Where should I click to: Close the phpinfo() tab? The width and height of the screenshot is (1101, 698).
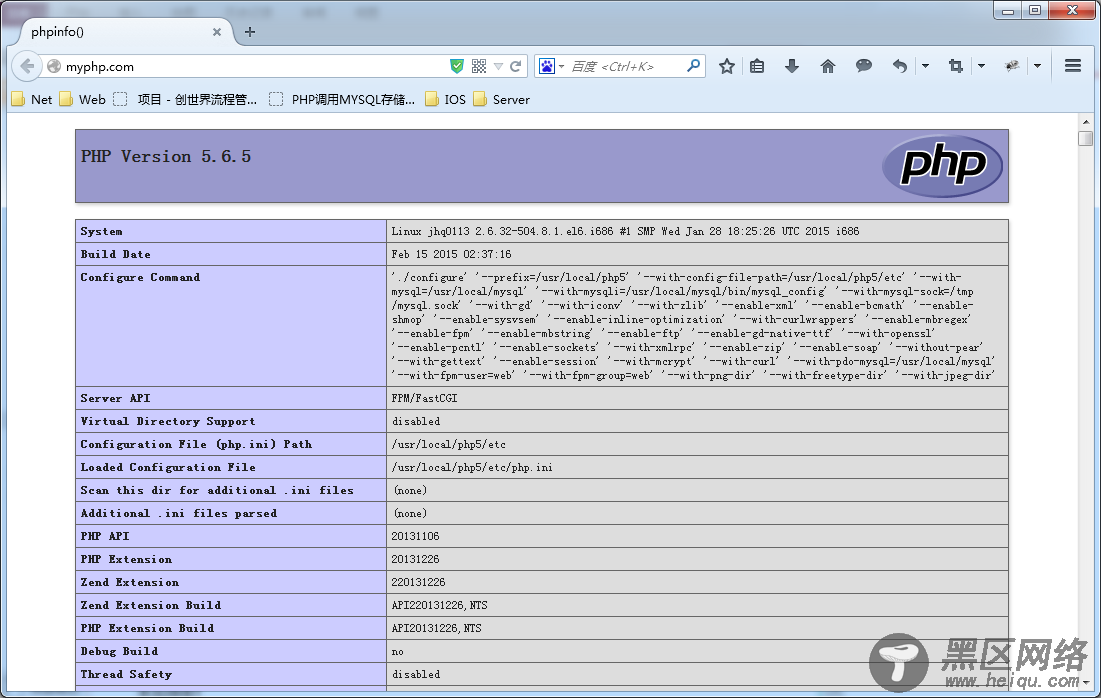[217, 32]
